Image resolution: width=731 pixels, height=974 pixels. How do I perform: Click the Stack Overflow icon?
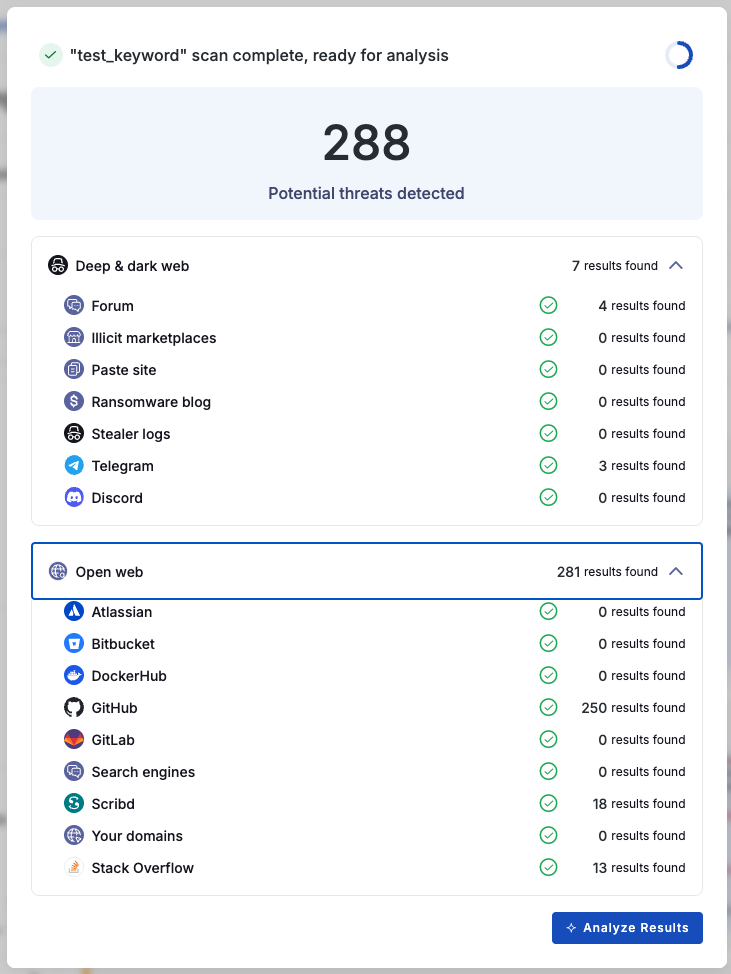pyautogui.click(x=74, y=868)
